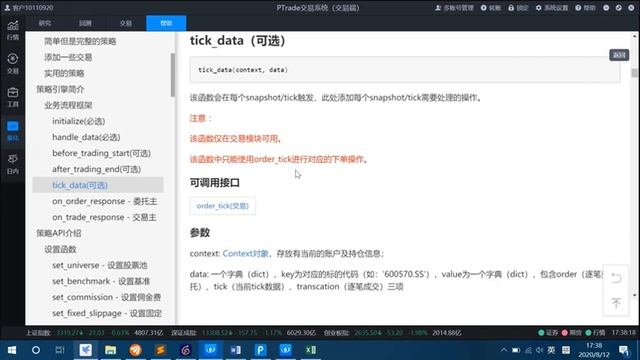The width and height of the screenshot is (640, 360).
Task: Open 添加一些交易 in the help tree
Action: pyautogui.click(x=68, y=57)
